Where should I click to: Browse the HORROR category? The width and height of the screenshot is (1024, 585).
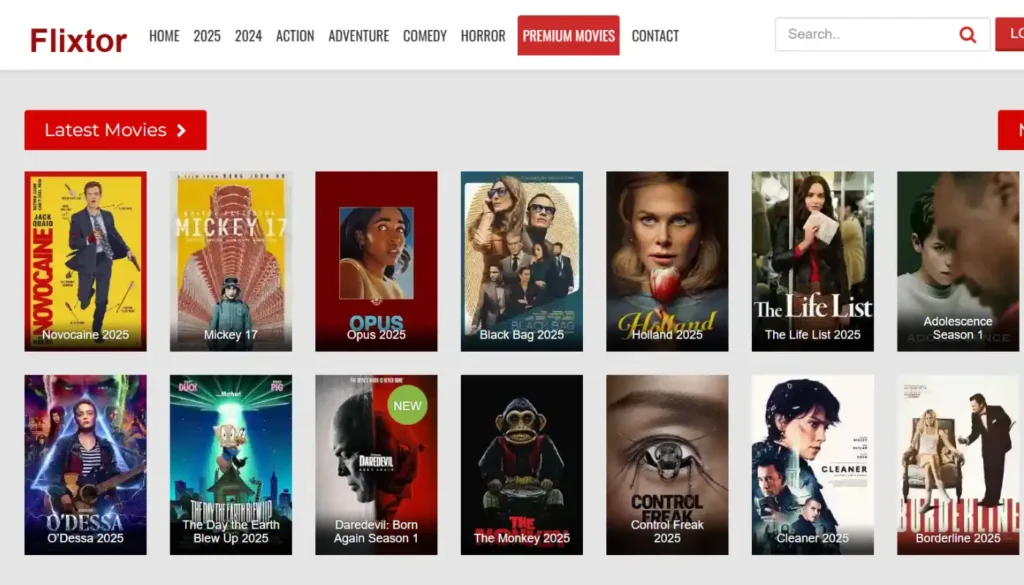[x=483, y=35]
